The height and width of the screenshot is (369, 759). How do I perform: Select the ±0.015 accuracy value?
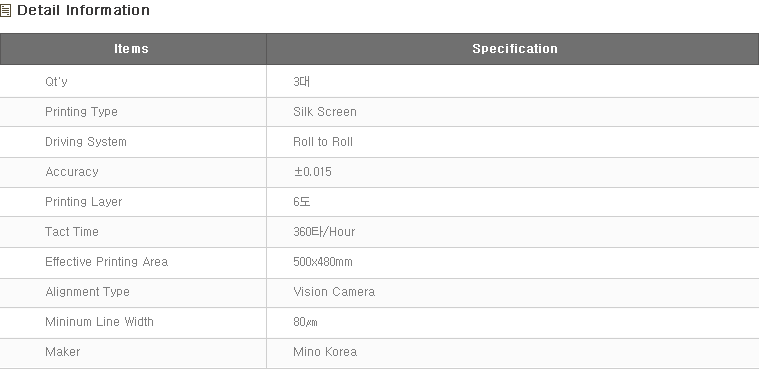[x=312, y=172]
